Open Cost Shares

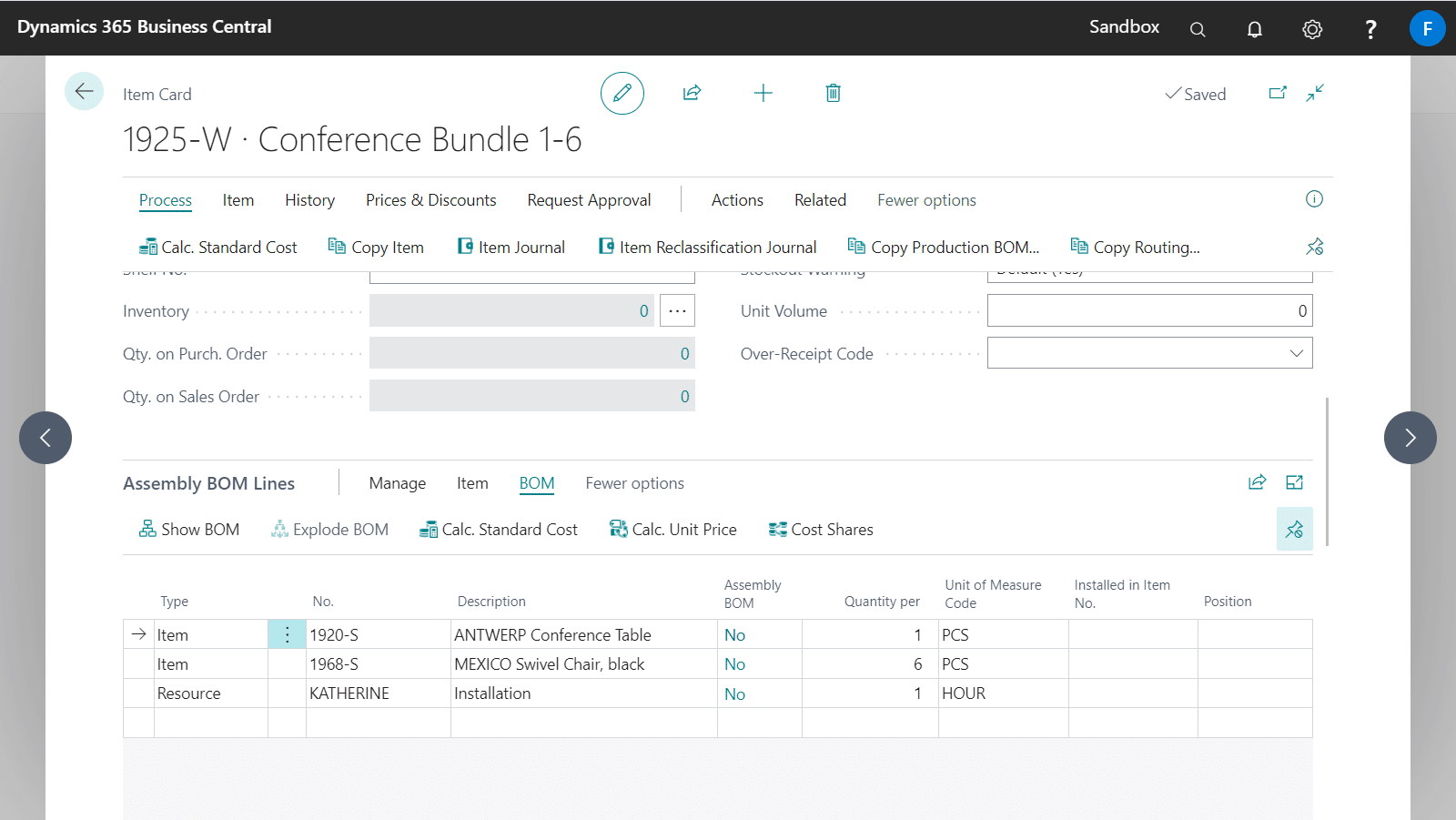[x=821, y=530]
